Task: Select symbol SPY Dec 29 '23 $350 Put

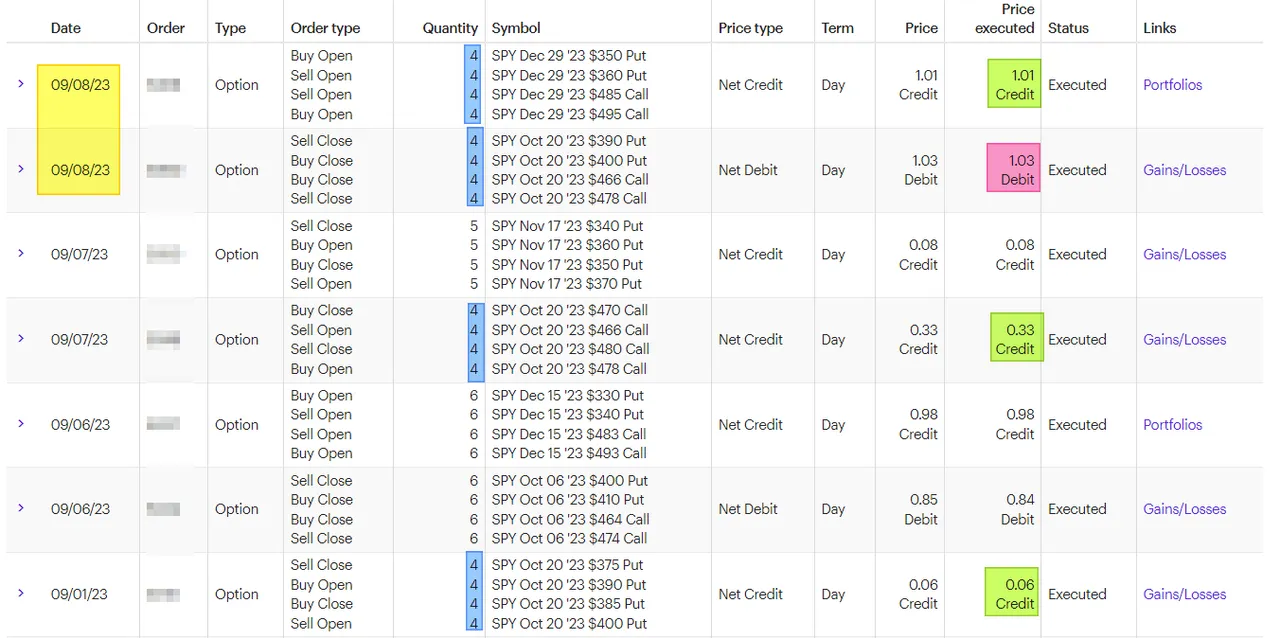Action: click(569, 56)
